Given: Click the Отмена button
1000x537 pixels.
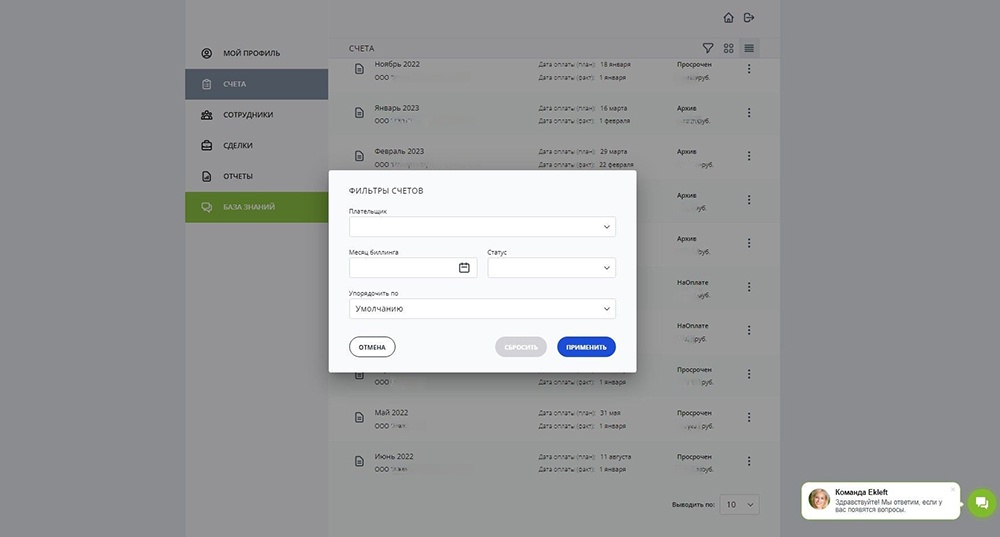Looking at the screenshot, I should click(372, 347).
